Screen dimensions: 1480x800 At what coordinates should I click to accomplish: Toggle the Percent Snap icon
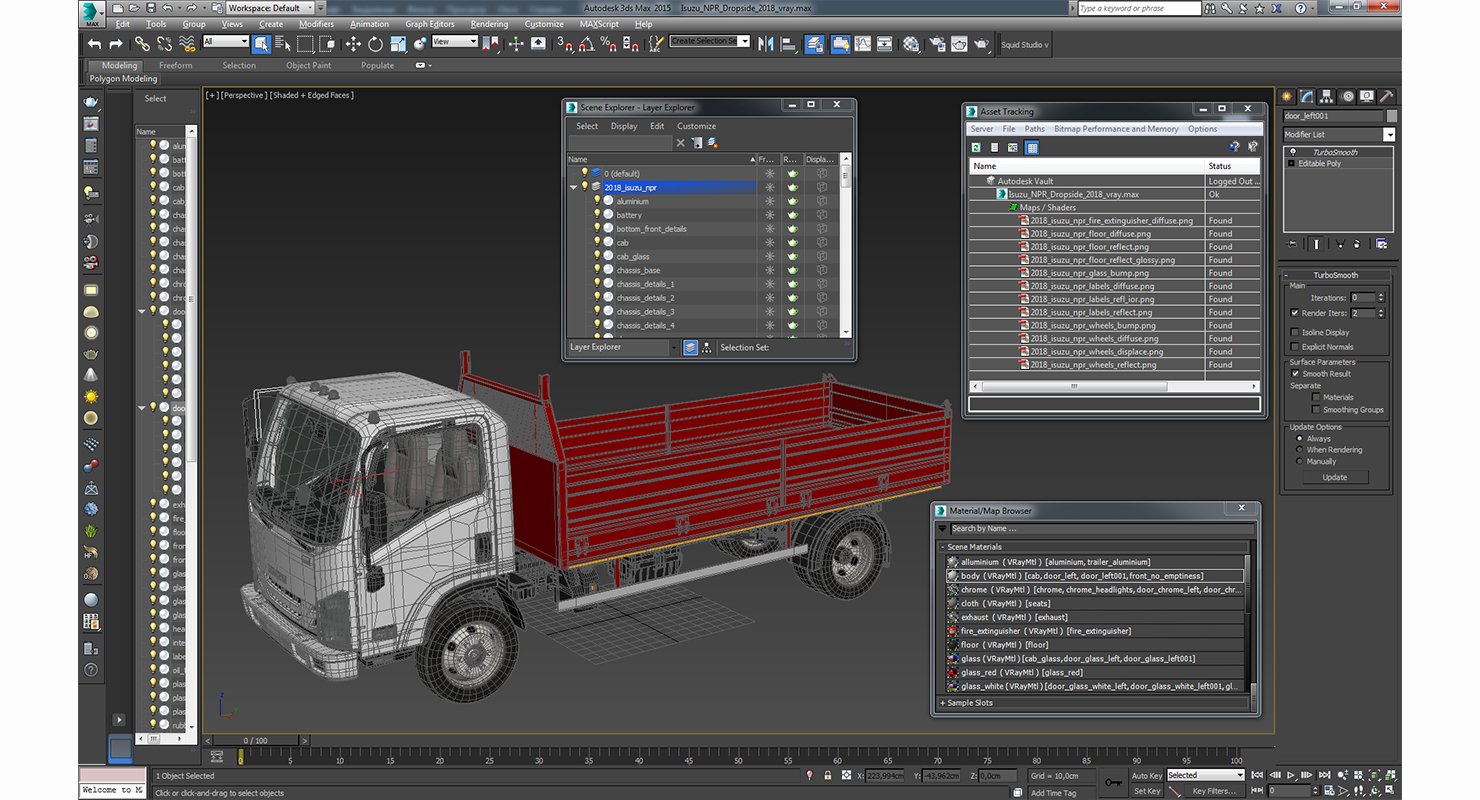click(609, 44)
